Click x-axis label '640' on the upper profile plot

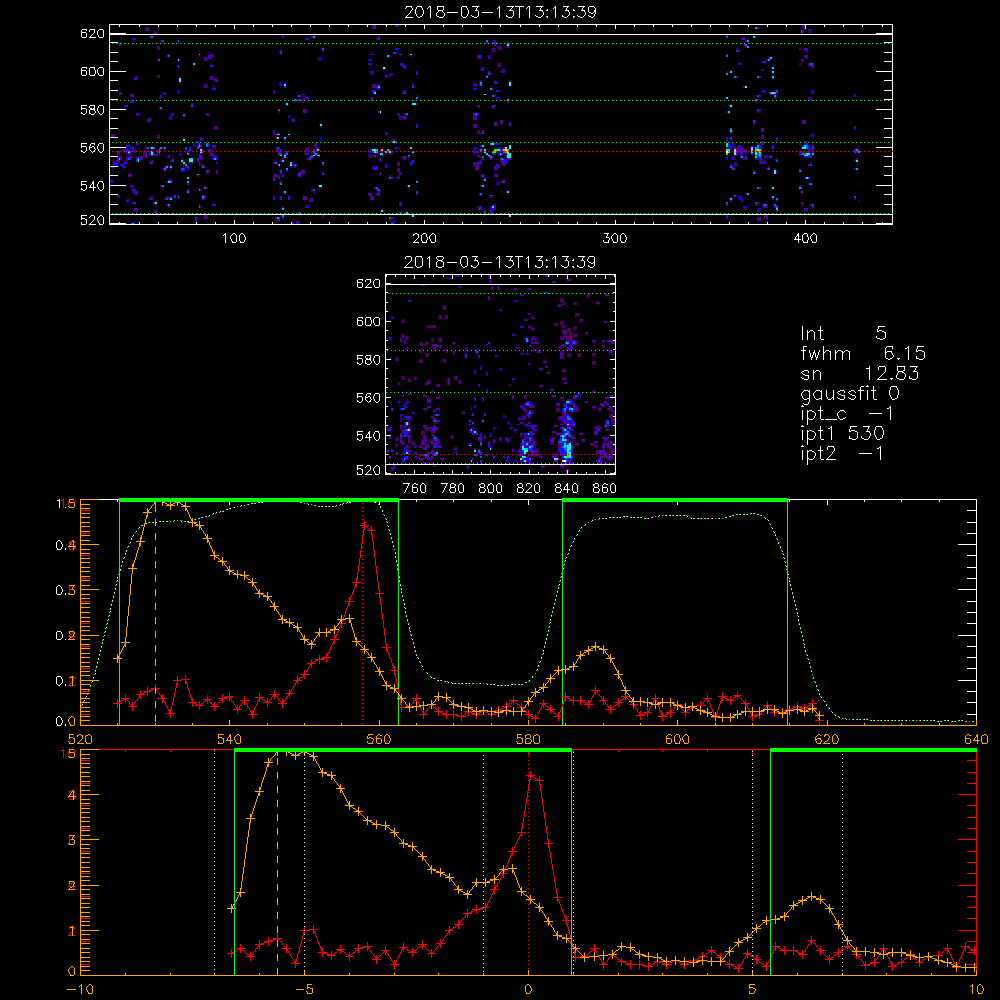coord(976,739)
